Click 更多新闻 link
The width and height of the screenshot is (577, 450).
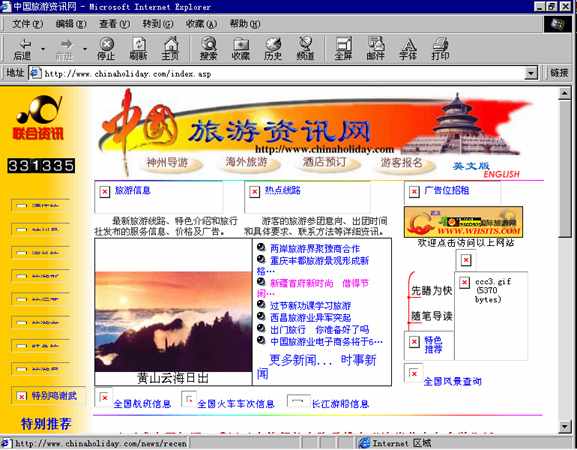tap(300, 360)
